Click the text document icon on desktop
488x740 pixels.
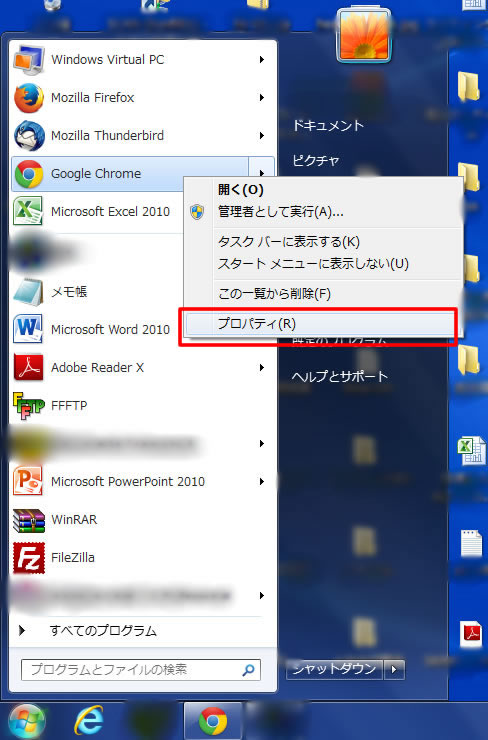click(471, 543)
